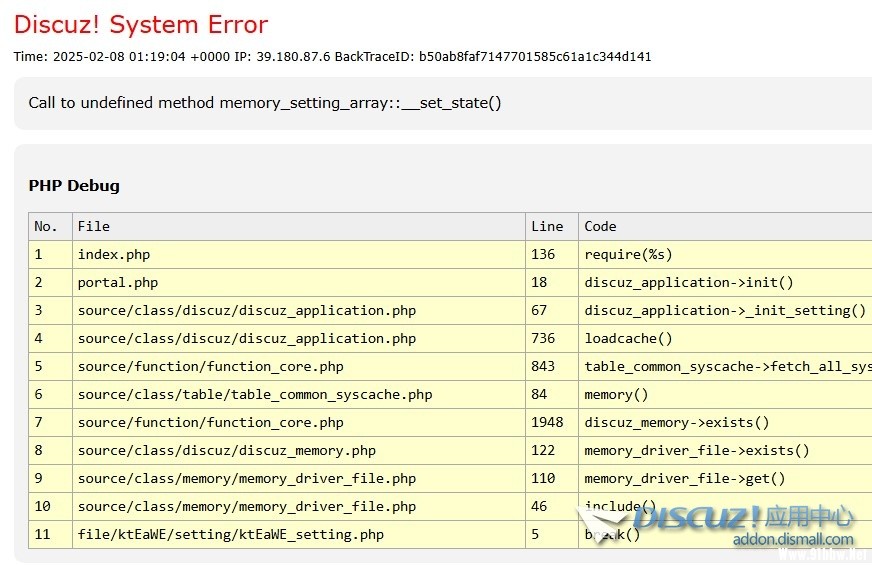The image size is (872, 565).
Task: Click the PHP Debug section title
Action: point(74,185)
